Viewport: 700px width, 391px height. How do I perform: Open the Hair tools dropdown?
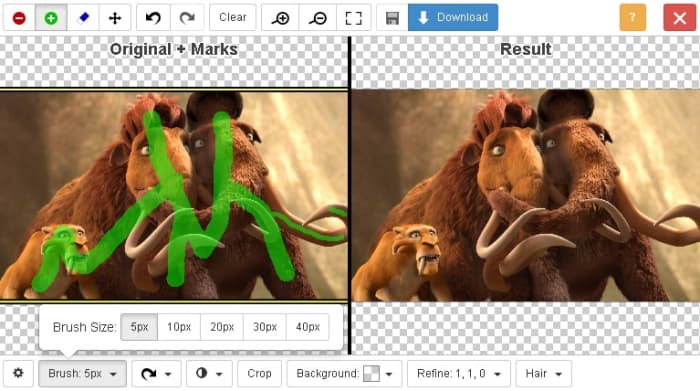click(543, 374)
